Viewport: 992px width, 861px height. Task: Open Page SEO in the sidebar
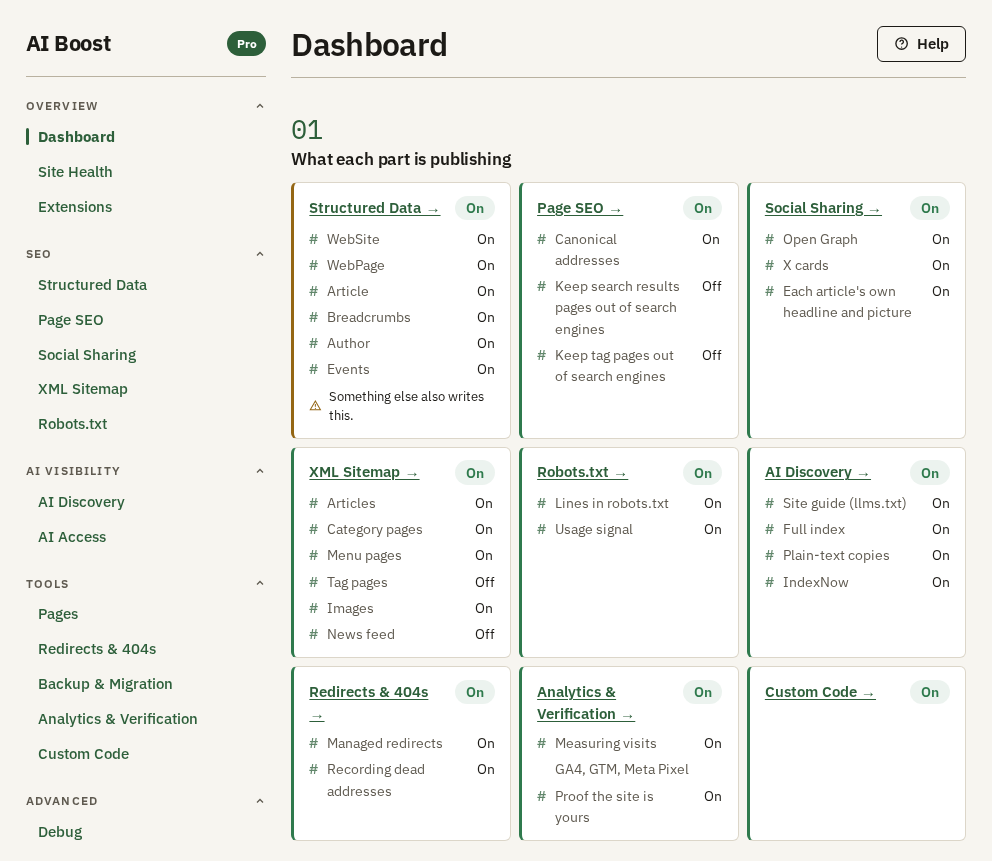tap(70, 320)
